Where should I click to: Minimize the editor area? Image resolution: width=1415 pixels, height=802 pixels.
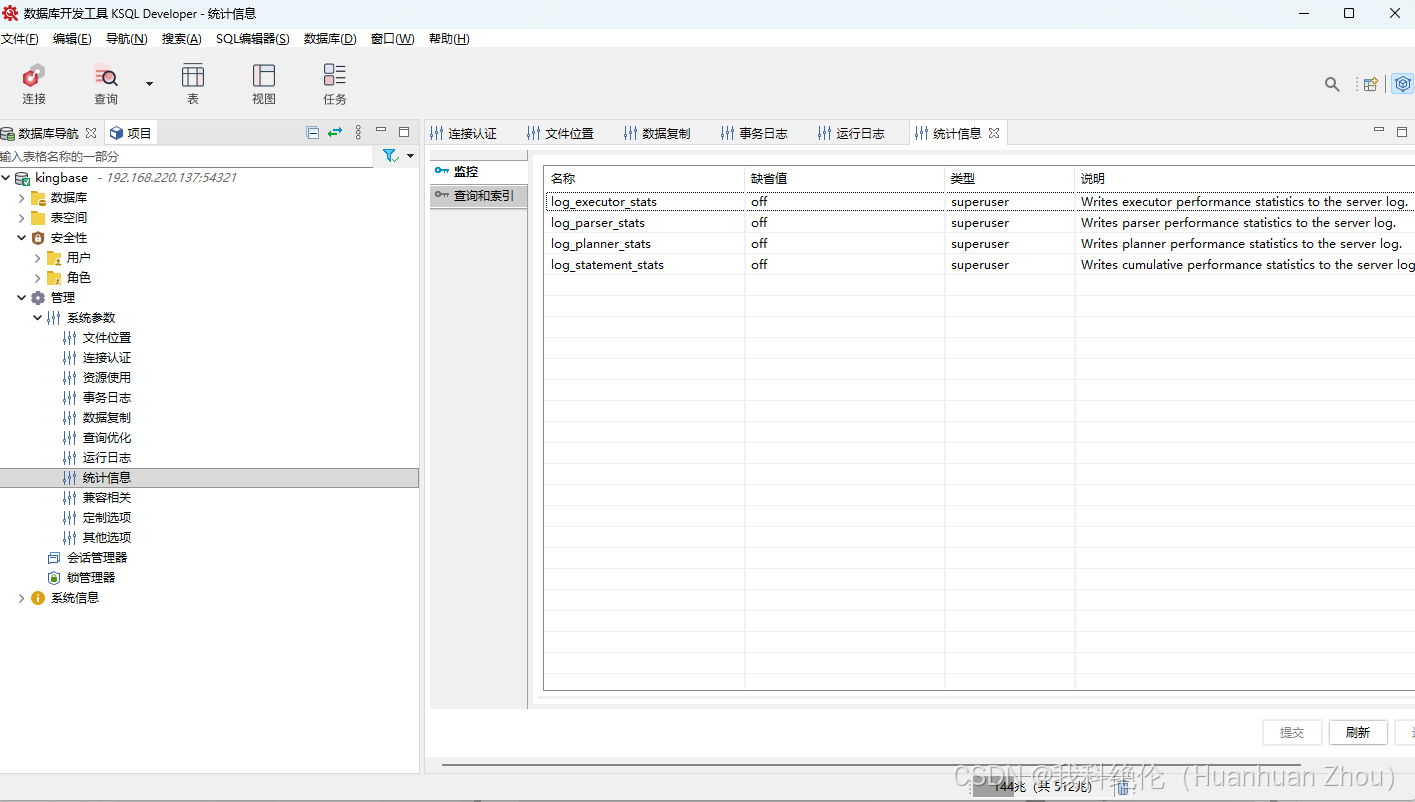(x=1379, y=130)
